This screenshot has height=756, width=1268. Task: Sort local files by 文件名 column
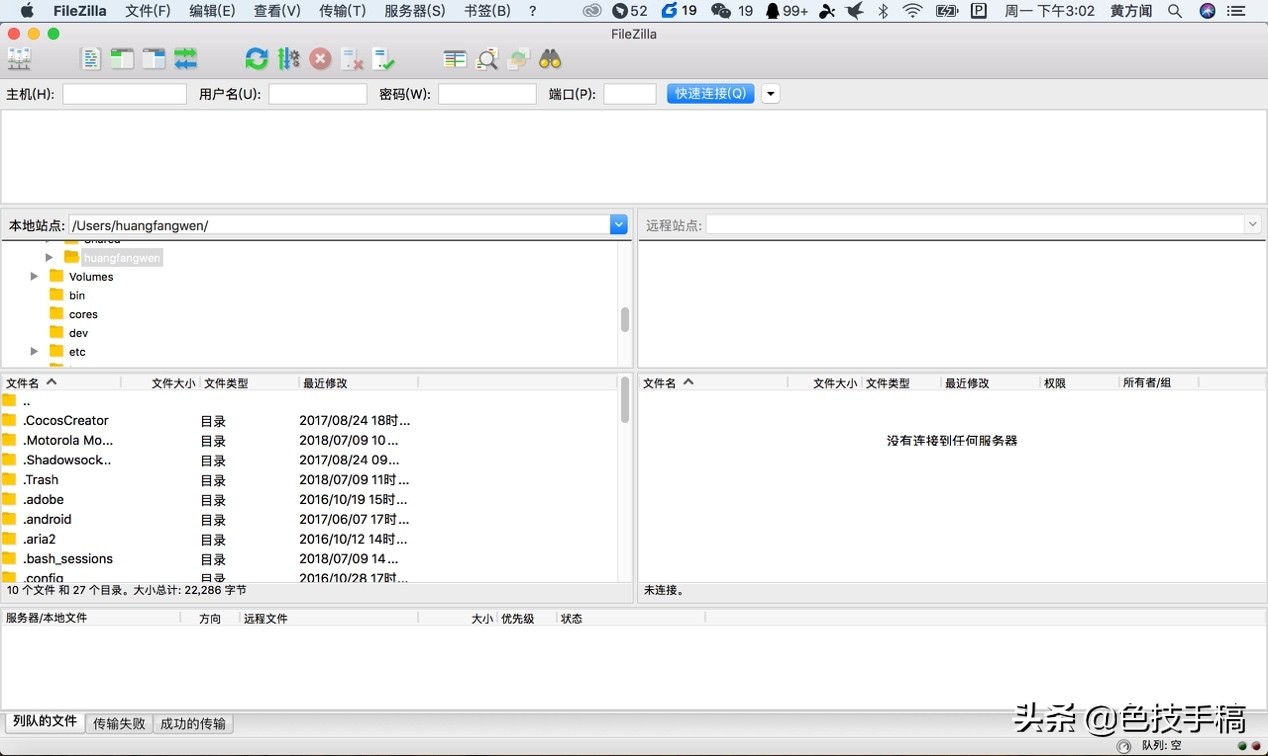(61, 383)
